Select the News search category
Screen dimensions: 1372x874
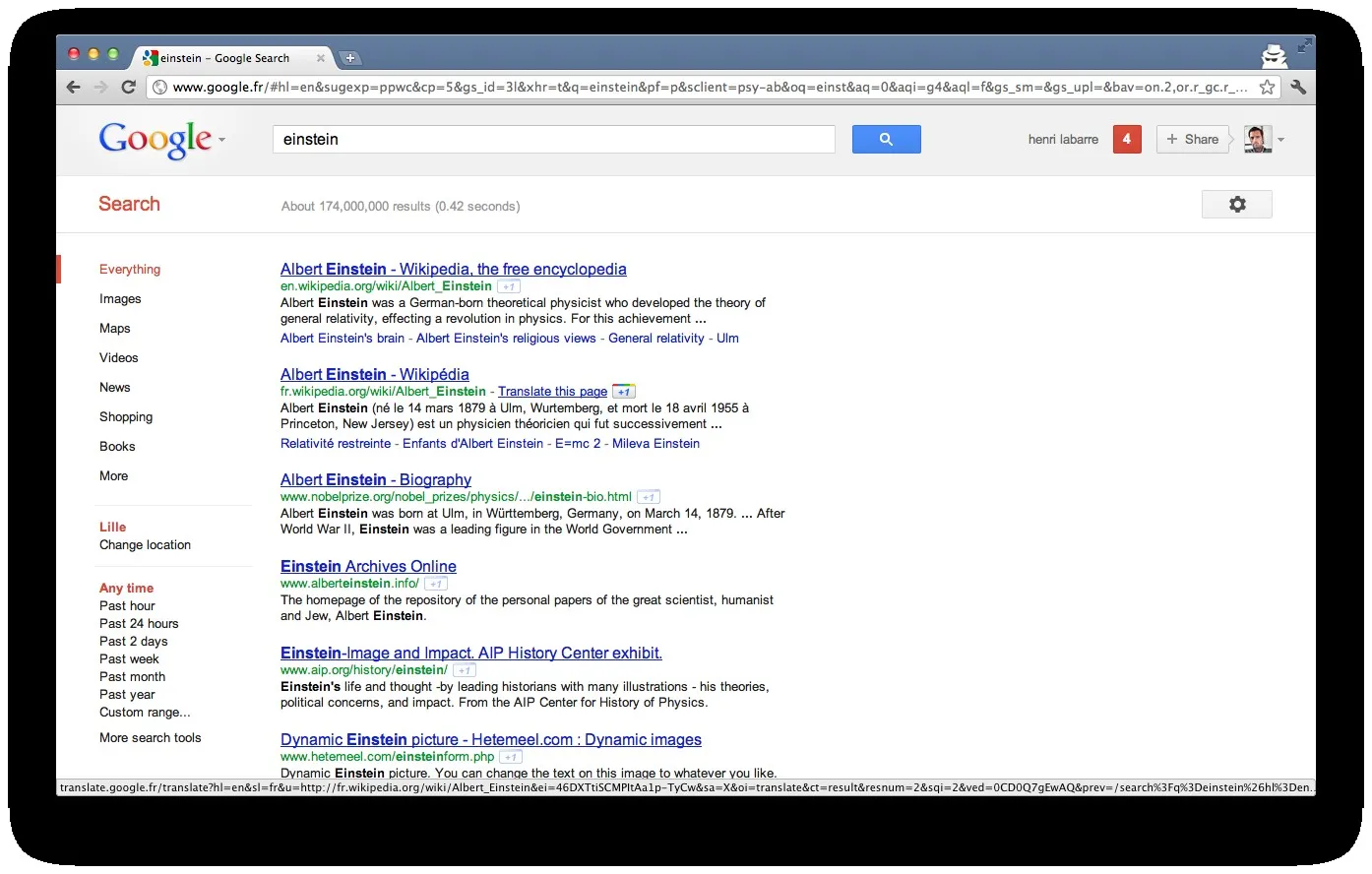click(x=114, y=387)
